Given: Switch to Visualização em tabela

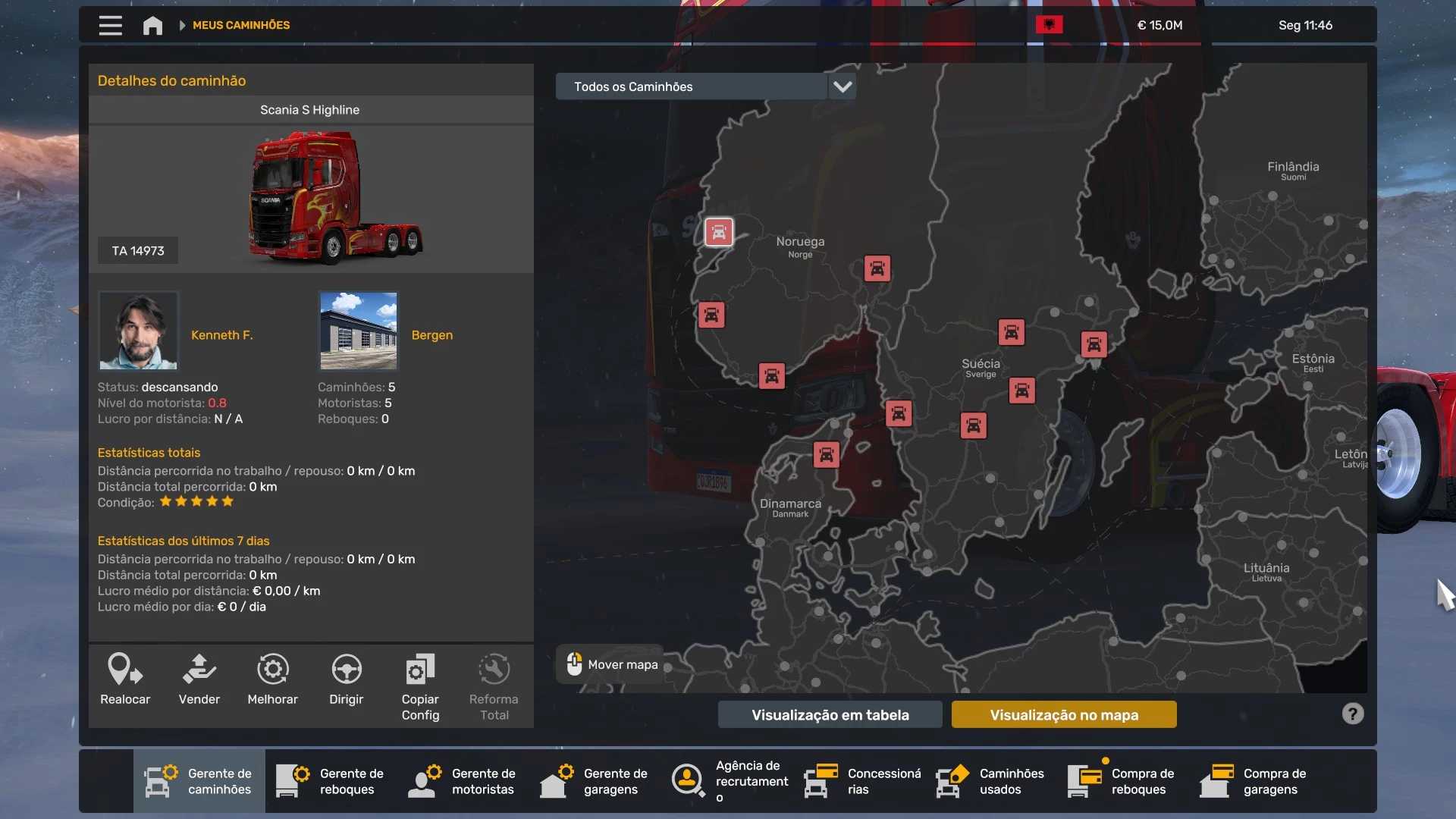Looking at the screenshot, I should (x=830, y=714).
